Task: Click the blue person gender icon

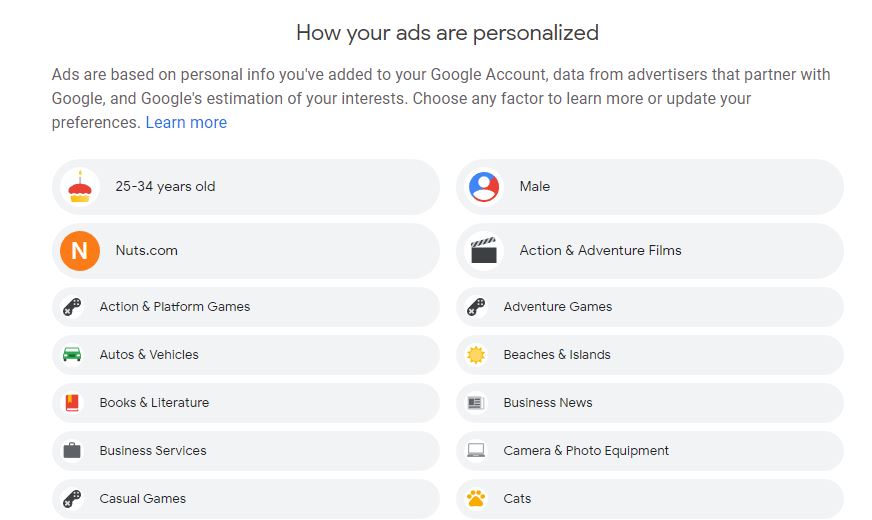Action: tap(484, 187)
